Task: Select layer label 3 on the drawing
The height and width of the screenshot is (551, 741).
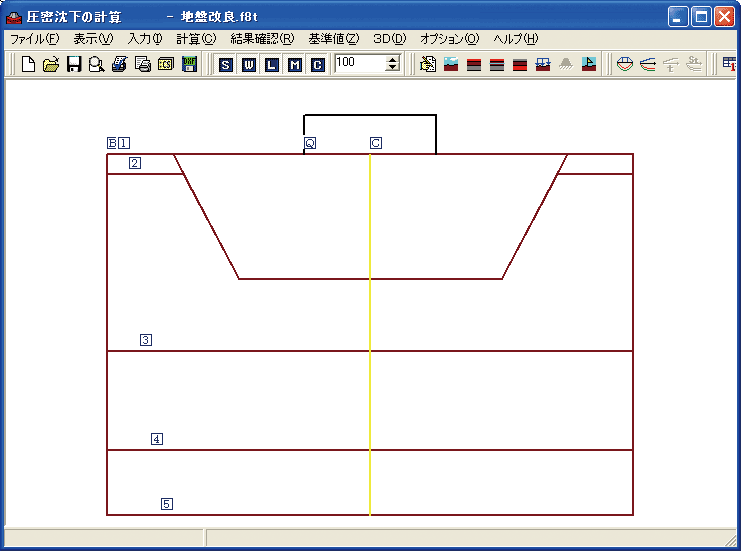Action: click(x=146, y=340)
